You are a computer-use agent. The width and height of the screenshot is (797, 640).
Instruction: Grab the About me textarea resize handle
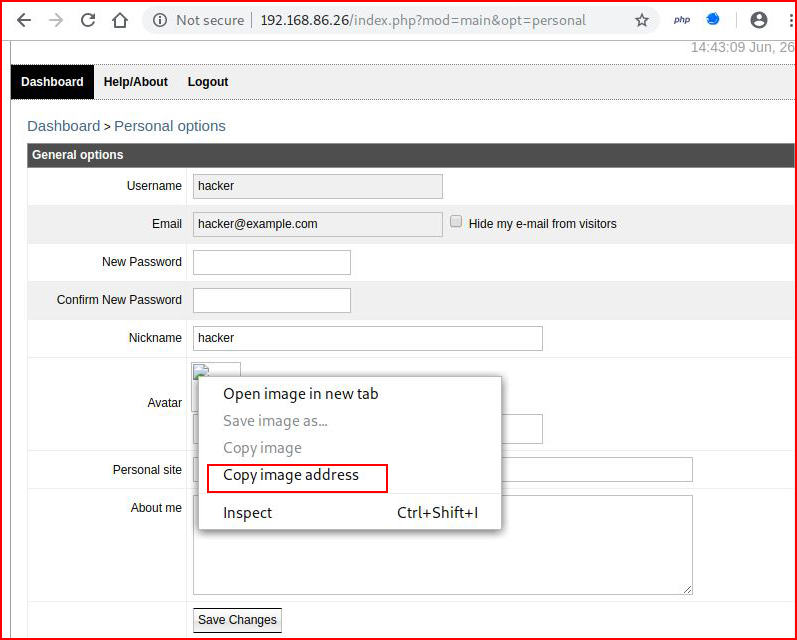tap(687, 590)
